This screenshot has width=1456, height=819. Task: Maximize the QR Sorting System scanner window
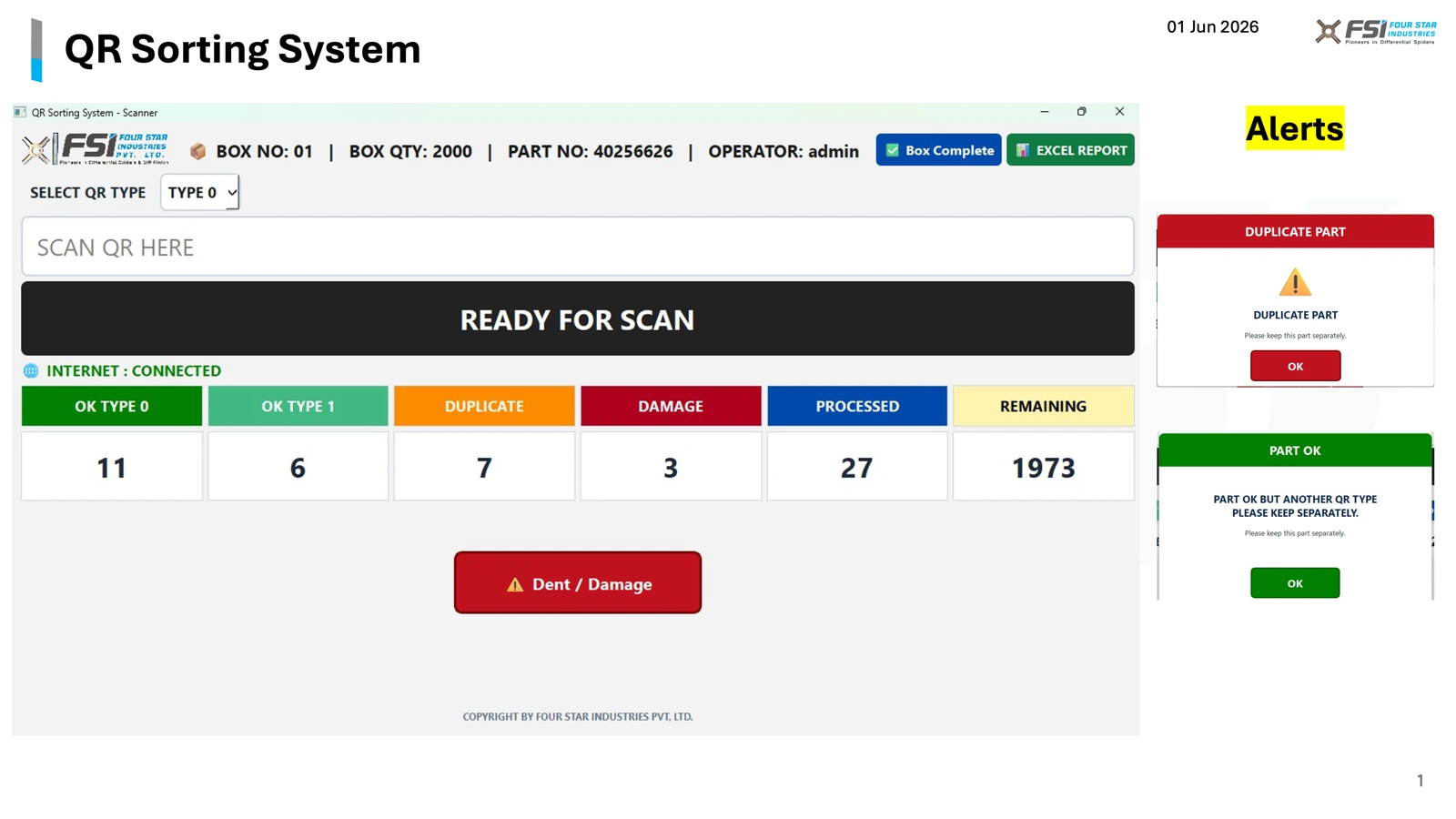(x=1082, y=112)
